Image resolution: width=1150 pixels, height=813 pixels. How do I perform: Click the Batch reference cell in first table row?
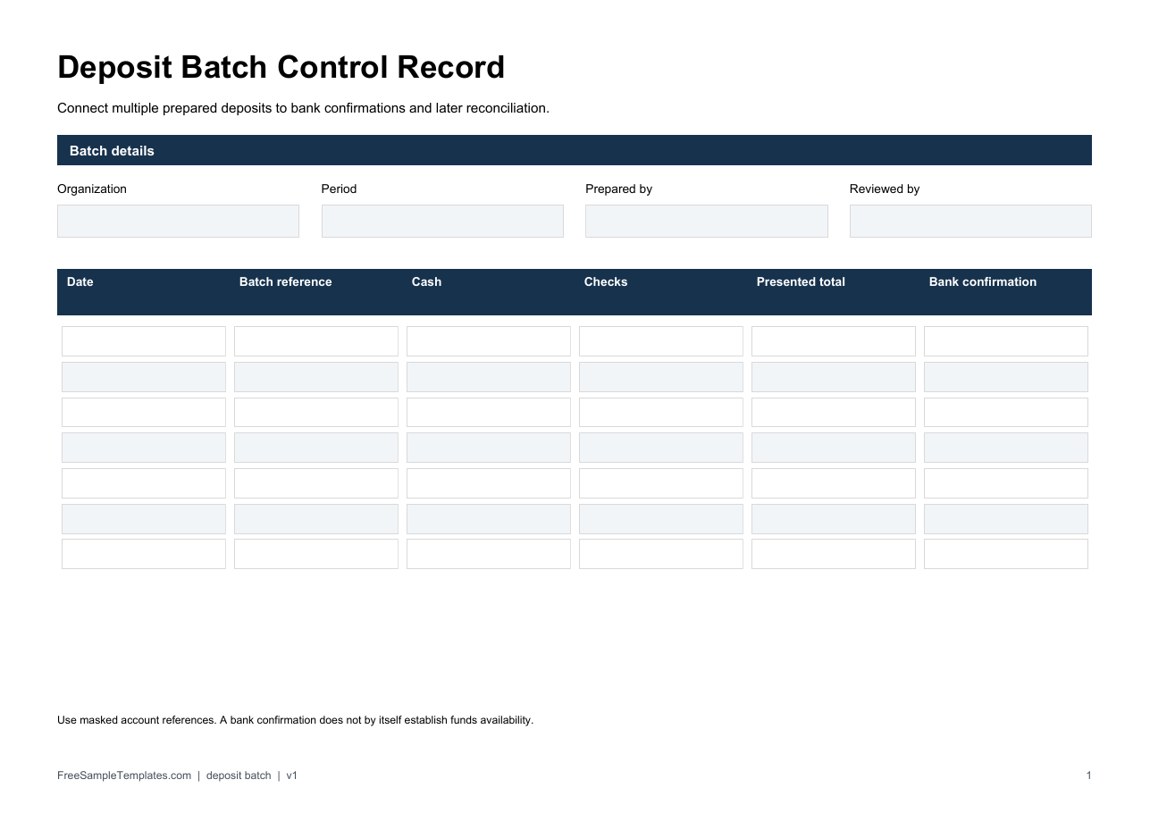point(316,341)
